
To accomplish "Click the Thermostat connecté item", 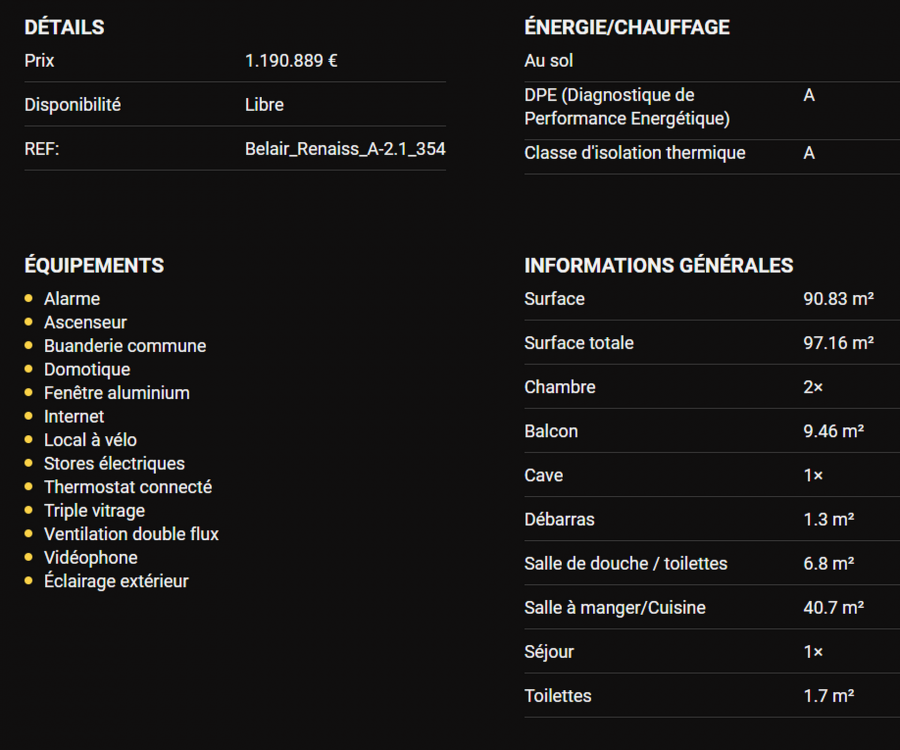I will 128,487.
